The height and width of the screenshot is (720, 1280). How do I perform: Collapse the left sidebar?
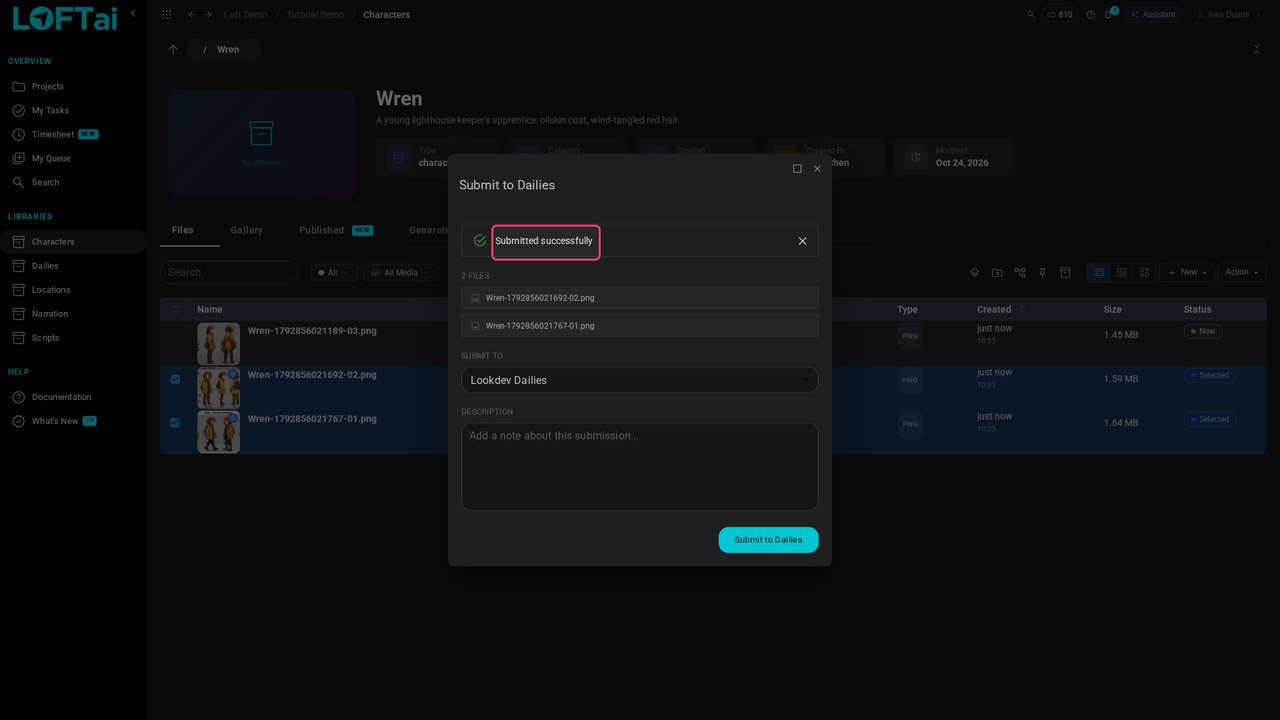click(x=133, y=13)
